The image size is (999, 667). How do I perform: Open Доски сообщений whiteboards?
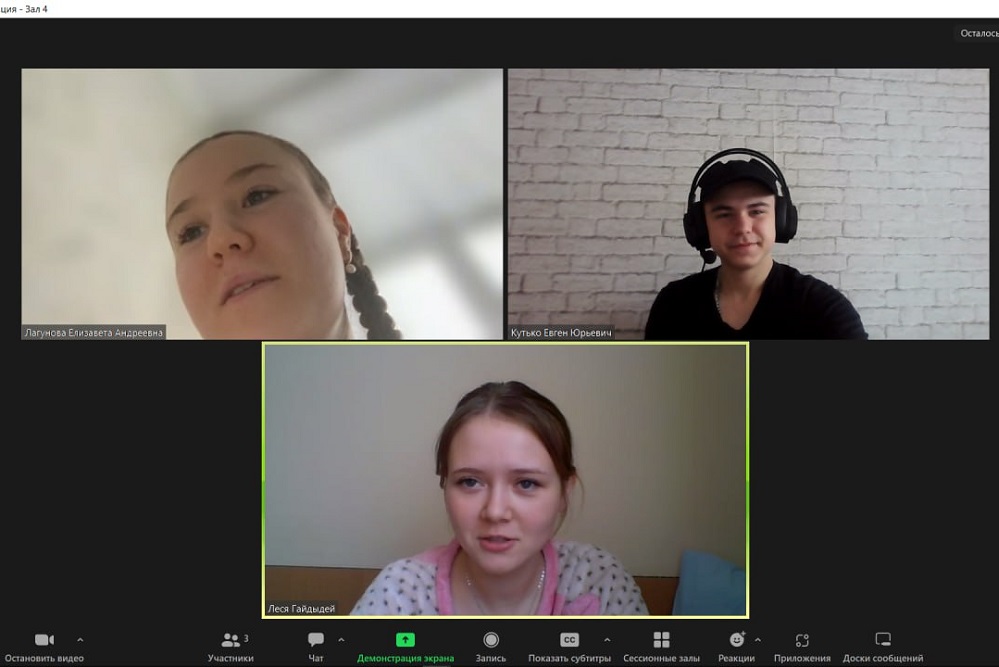pyautogui.click(x=883, y=647)
